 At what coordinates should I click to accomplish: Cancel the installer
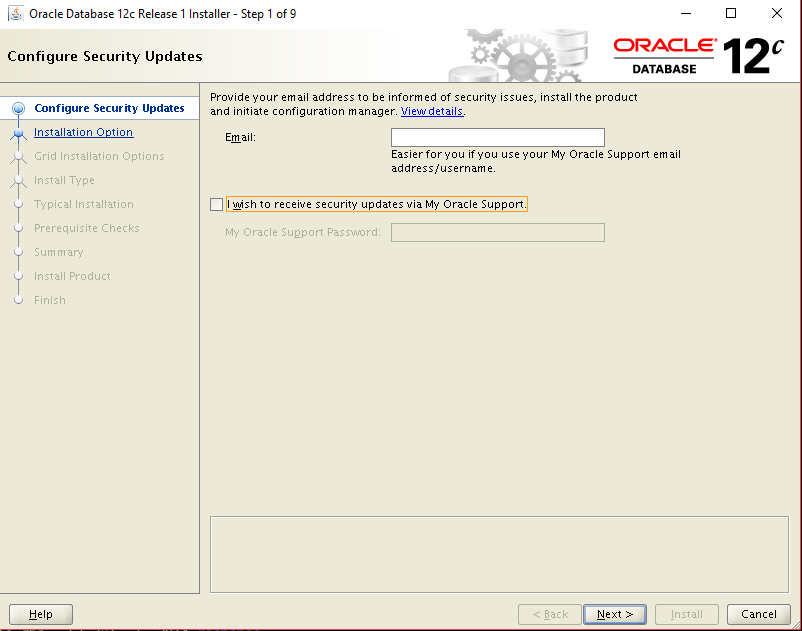tap(759, 614)
